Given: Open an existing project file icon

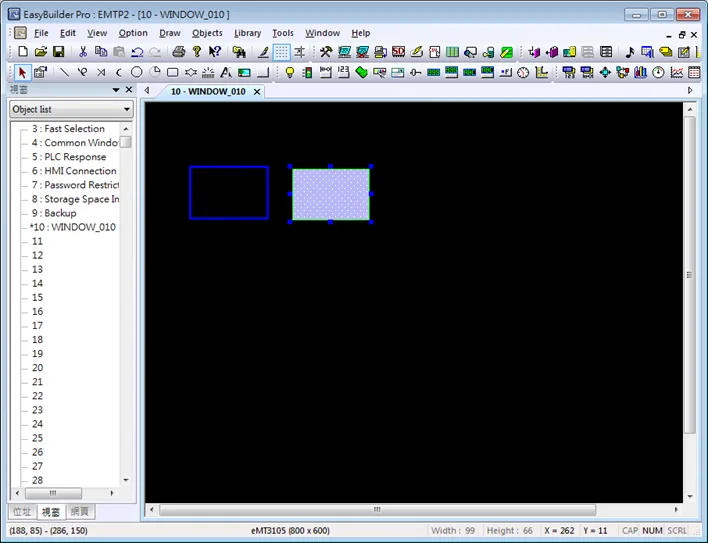Looking at the screenshot, I should pyautogui.click(x=41, y=52).
